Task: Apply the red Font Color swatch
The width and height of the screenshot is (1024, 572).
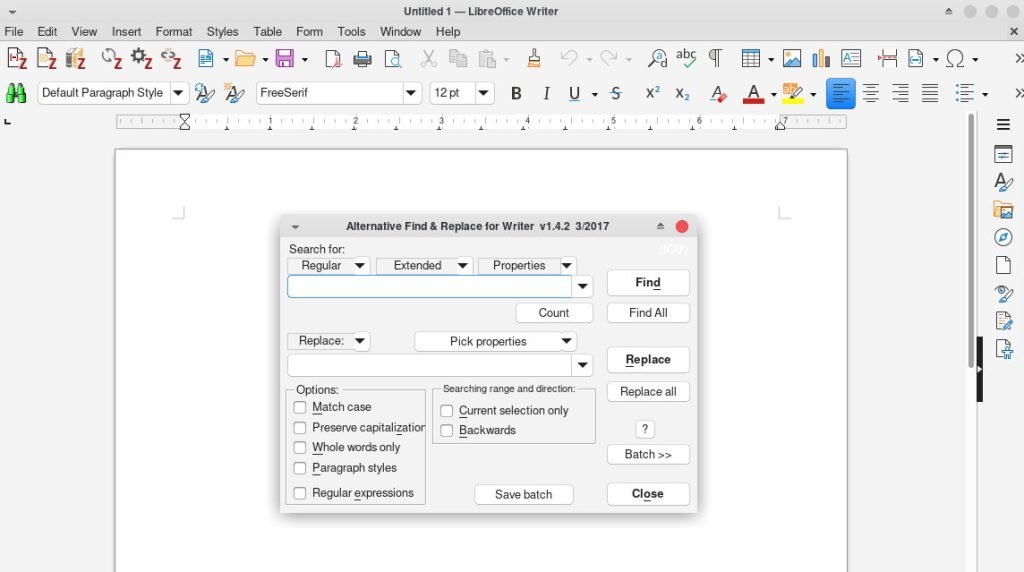Action: (753, 94)
